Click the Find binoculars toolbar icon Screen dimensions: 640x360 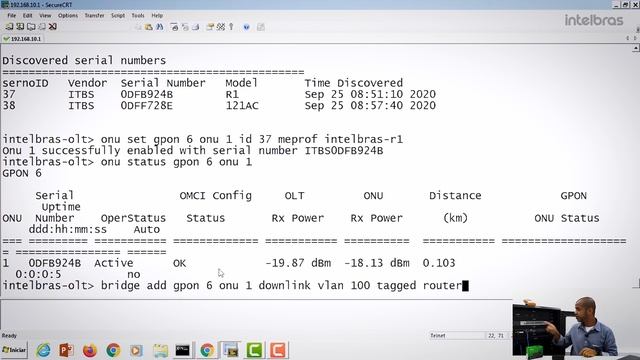pos(160,27)
